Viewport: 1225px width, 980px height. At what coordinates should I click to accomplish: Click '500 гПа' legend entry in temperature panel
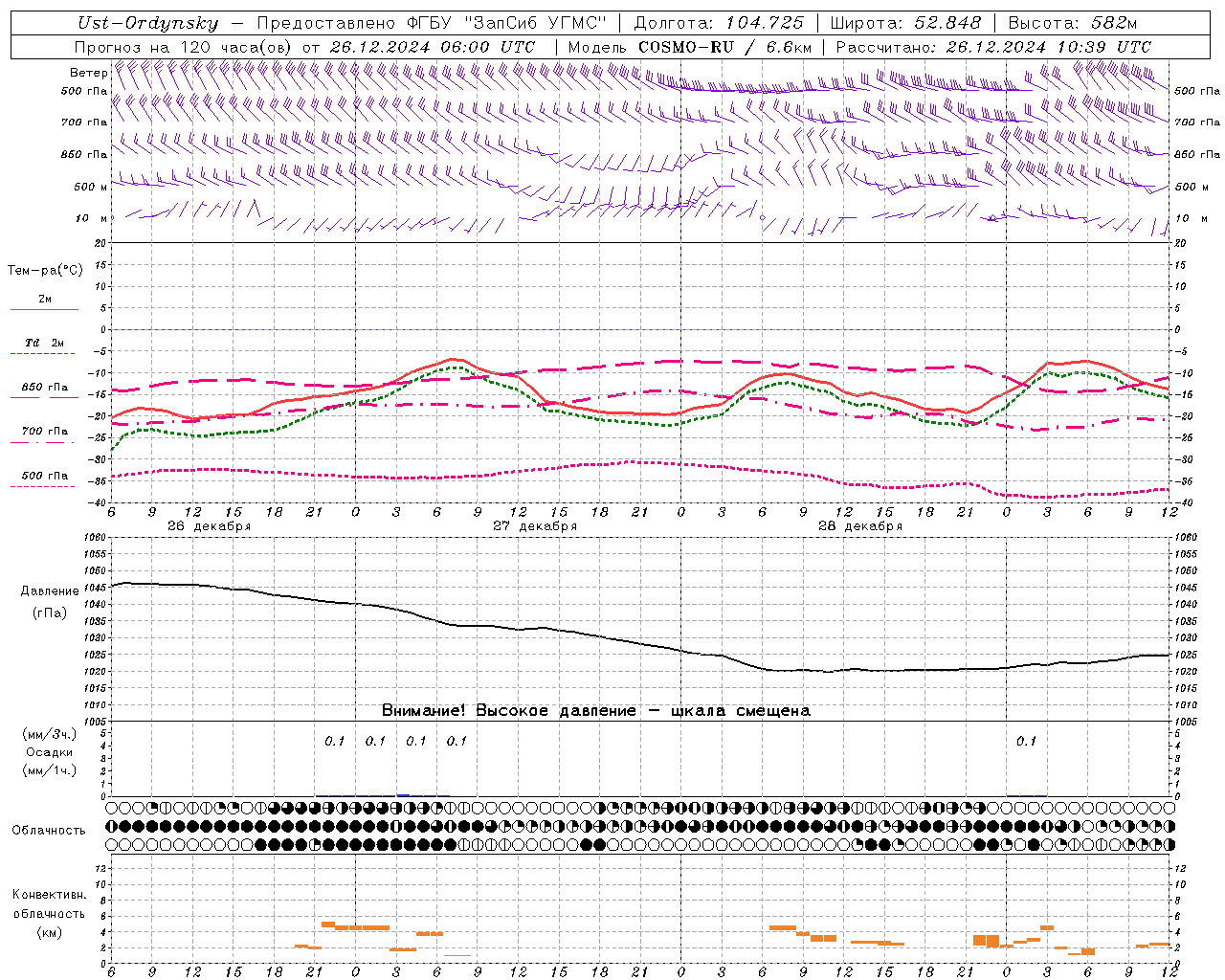coord(44,475)
